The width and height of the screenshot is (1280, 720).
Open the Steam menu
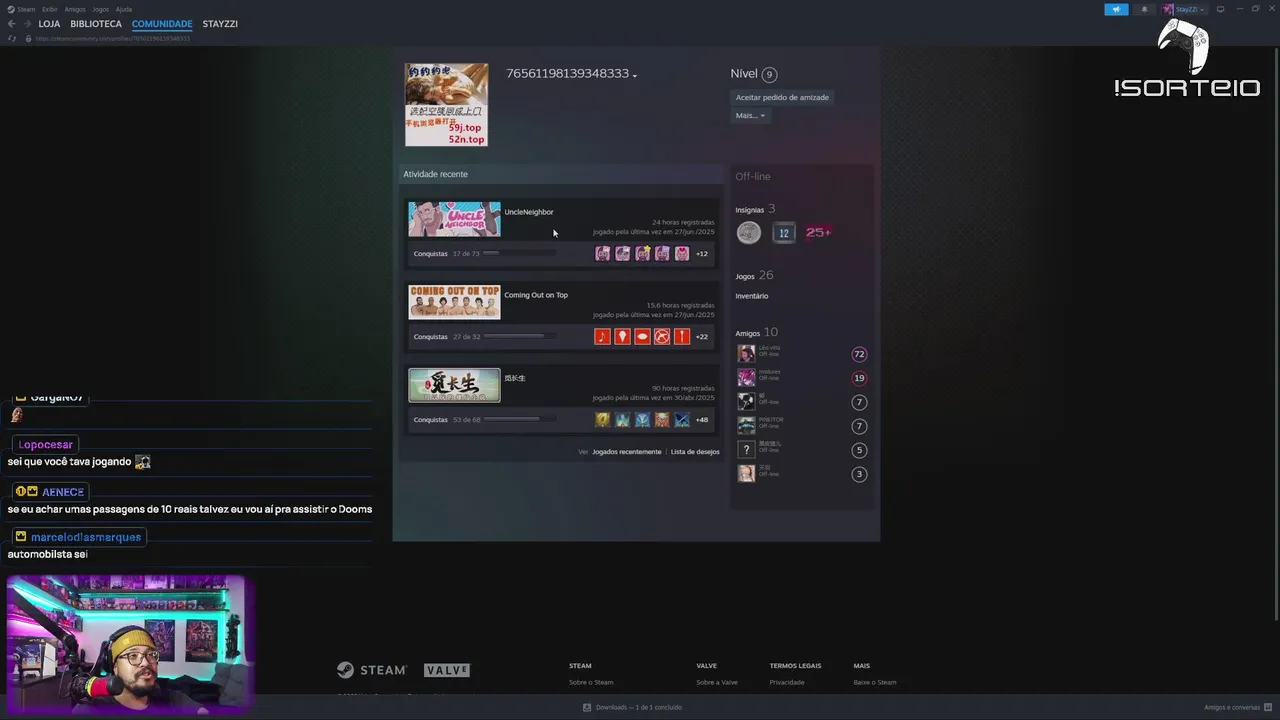pyautogui.click(x=28, y=9)
